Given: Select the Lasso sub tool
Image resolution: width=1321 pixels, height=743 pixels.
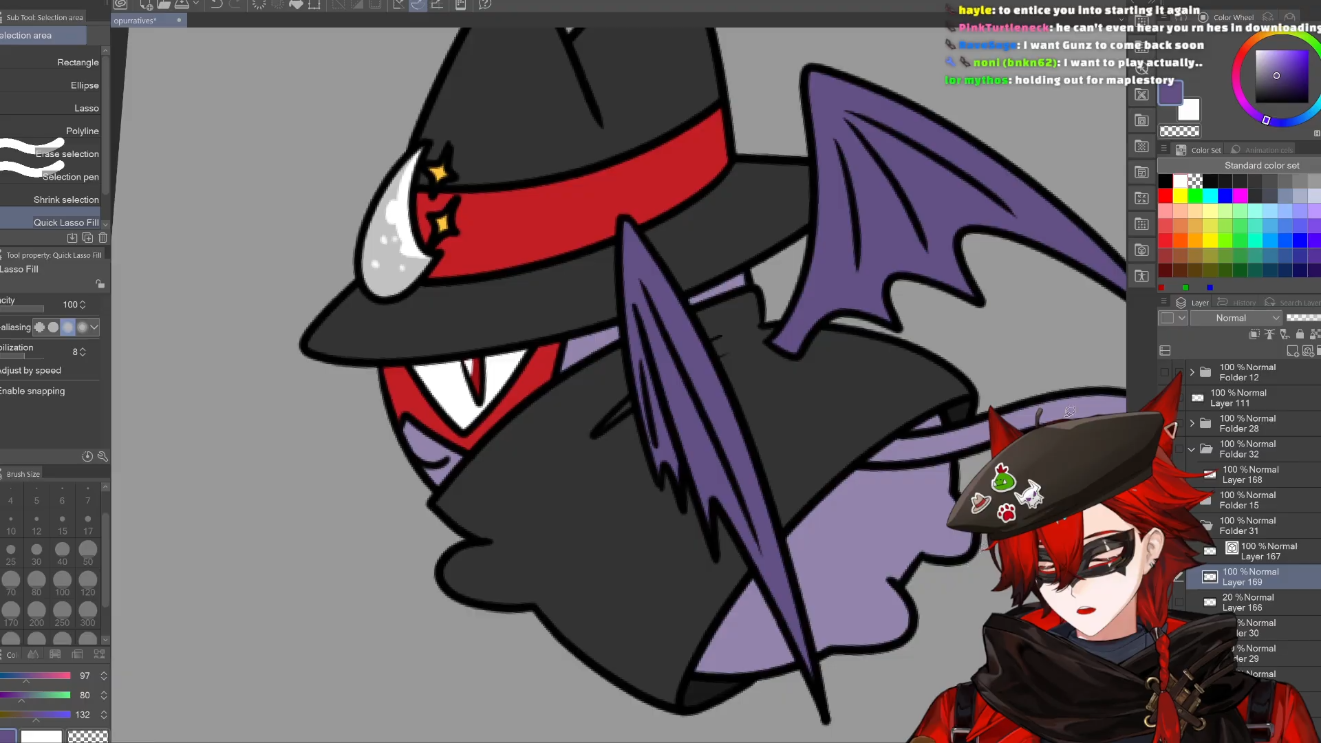Looking at the screenshot, I should (x=52, y=108).
